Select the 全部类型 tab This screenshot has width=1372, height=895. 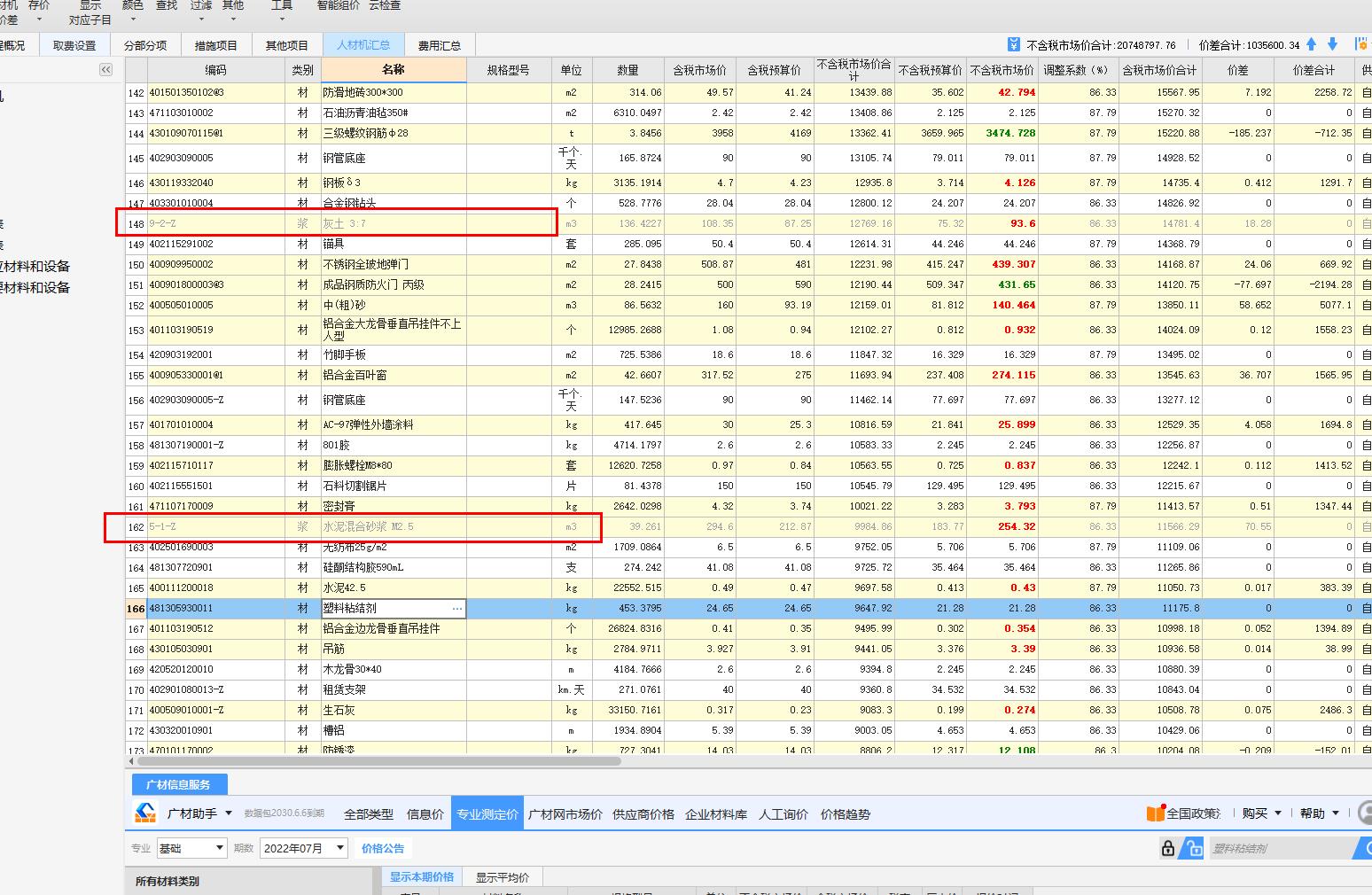[369, 813]
